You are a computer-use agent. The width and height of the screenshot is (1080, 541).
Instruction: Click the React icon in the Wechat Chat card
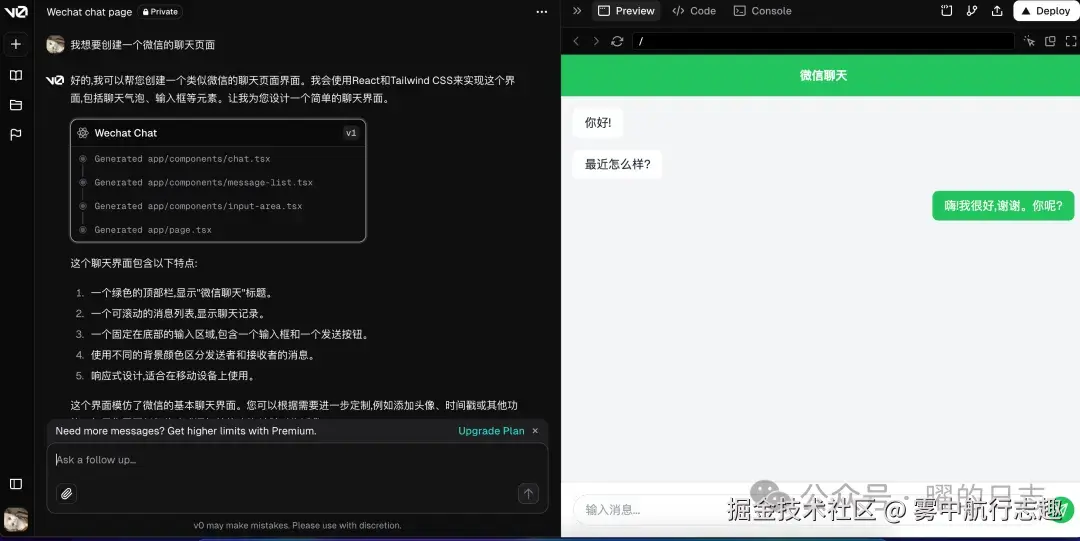[x=83, y=133]
